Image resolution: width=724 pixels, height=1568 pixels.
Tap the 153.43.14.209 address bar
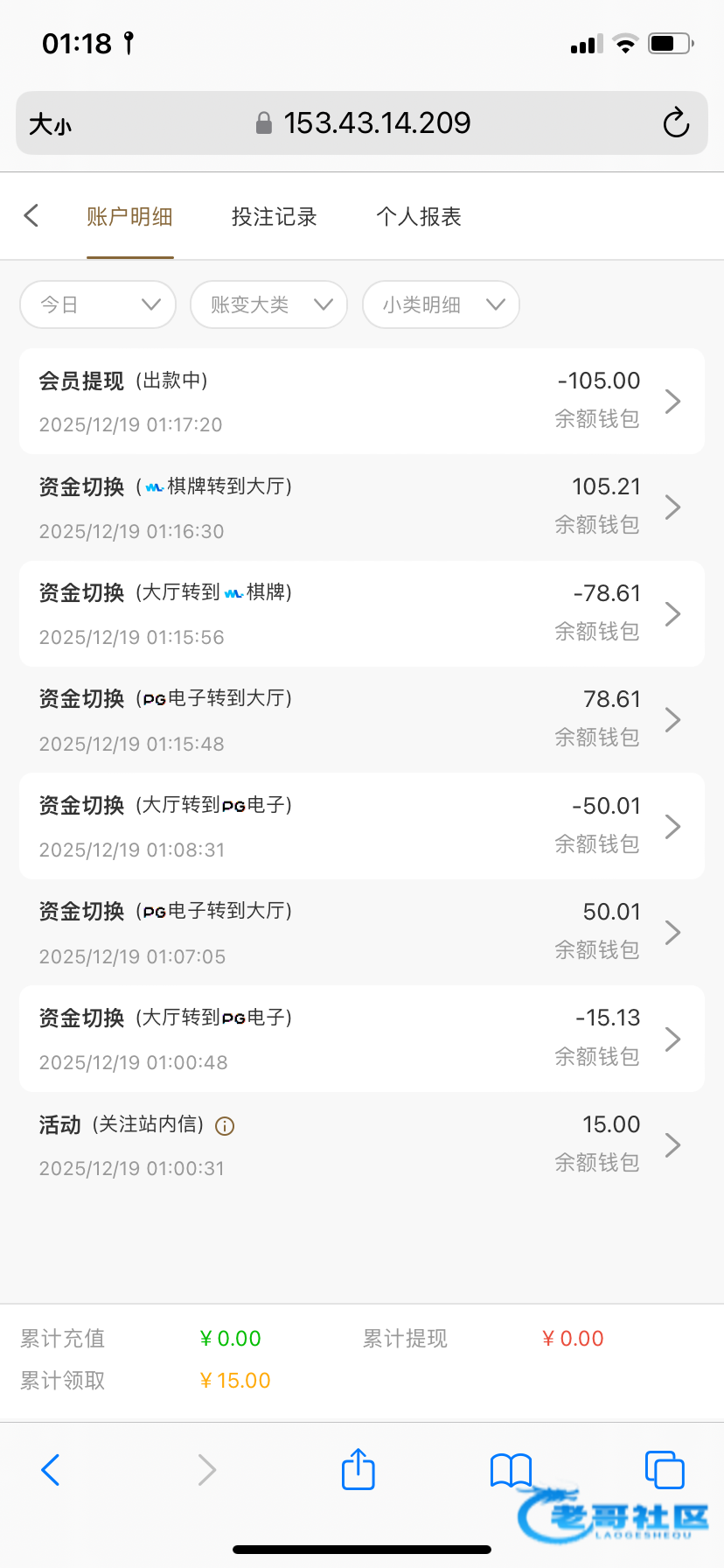coord(376,123)
